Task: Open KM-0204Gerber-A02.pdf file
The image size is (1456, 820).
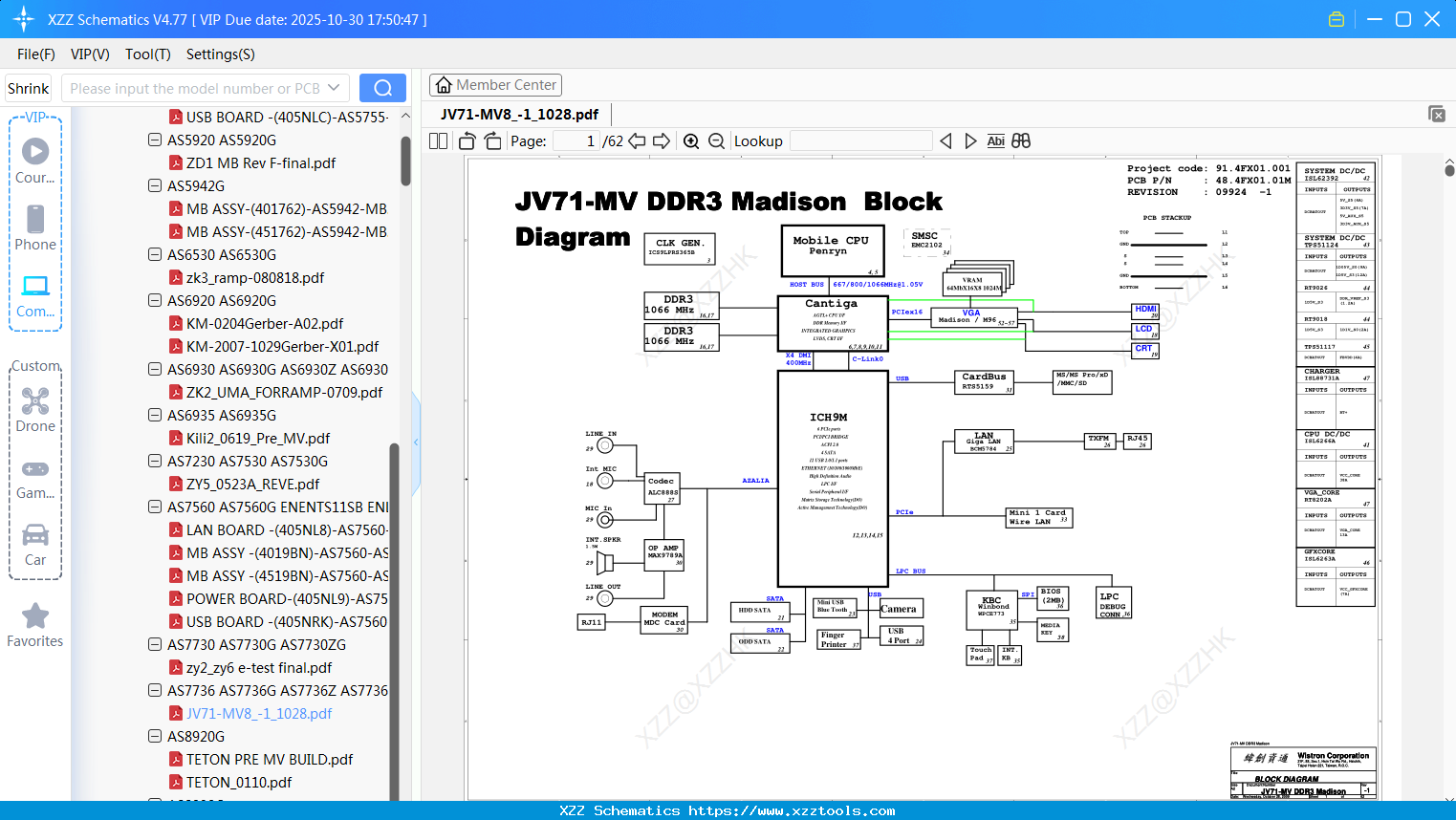Action: [265, 323]
